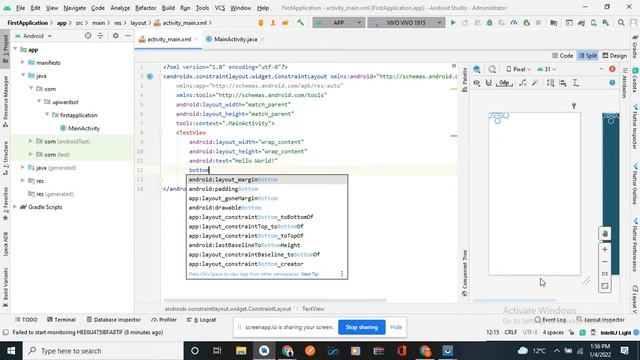Open the Refactor menu

coord(145,8)
